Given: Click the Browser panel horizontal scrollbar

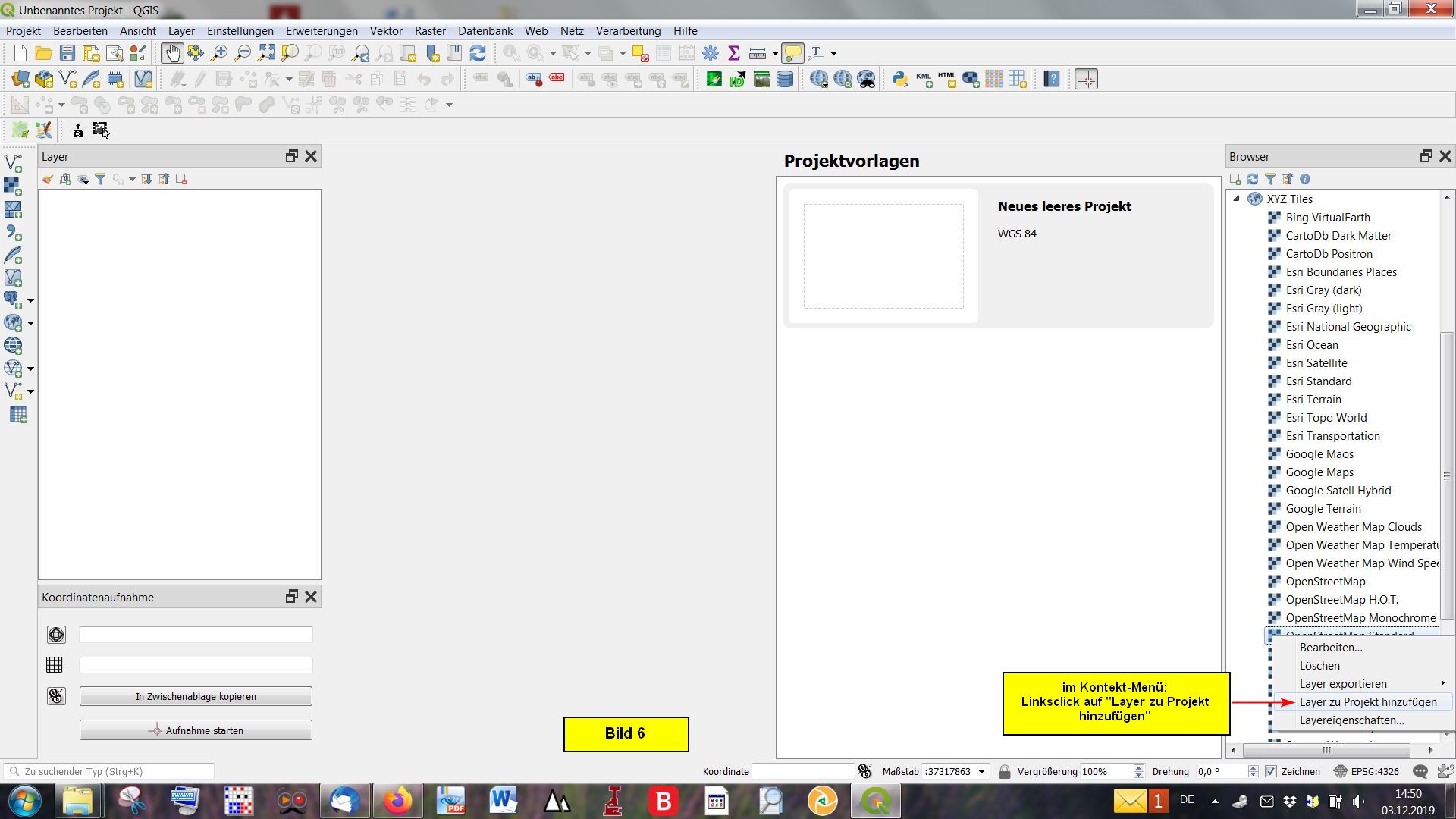Looking at the screenshot, I should click(x=1326, y=750).
